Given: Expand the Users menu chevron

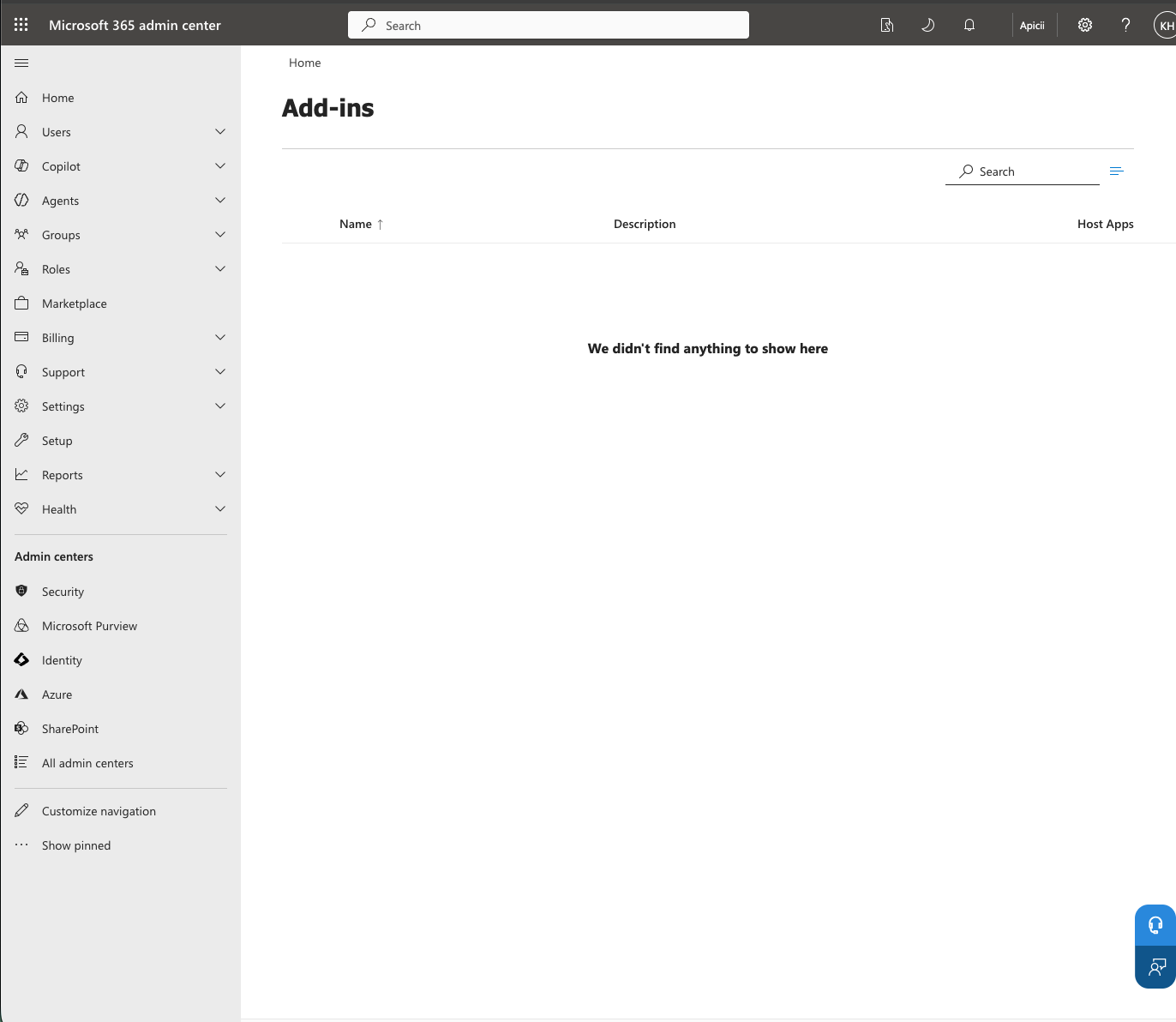Looking at the screenshot, I should pyautogui.click(x=220, y=132).
